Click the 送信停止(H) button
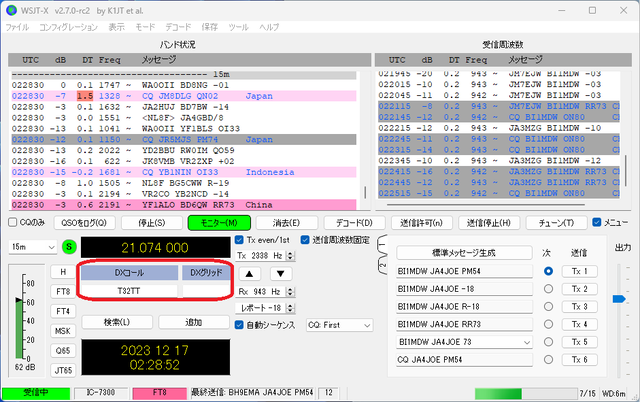 tap(489, 223)
